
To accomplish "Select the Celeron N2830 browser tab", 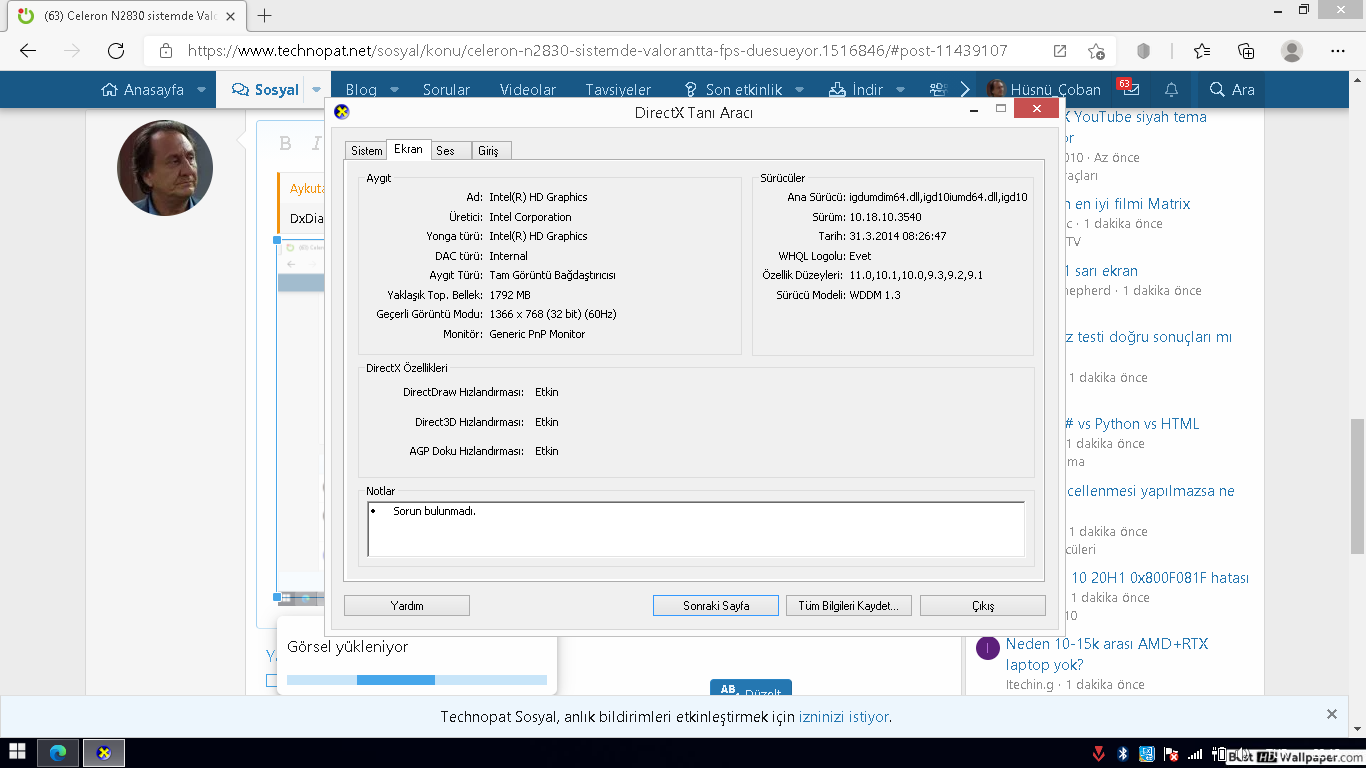I will (x=126, y=16).
